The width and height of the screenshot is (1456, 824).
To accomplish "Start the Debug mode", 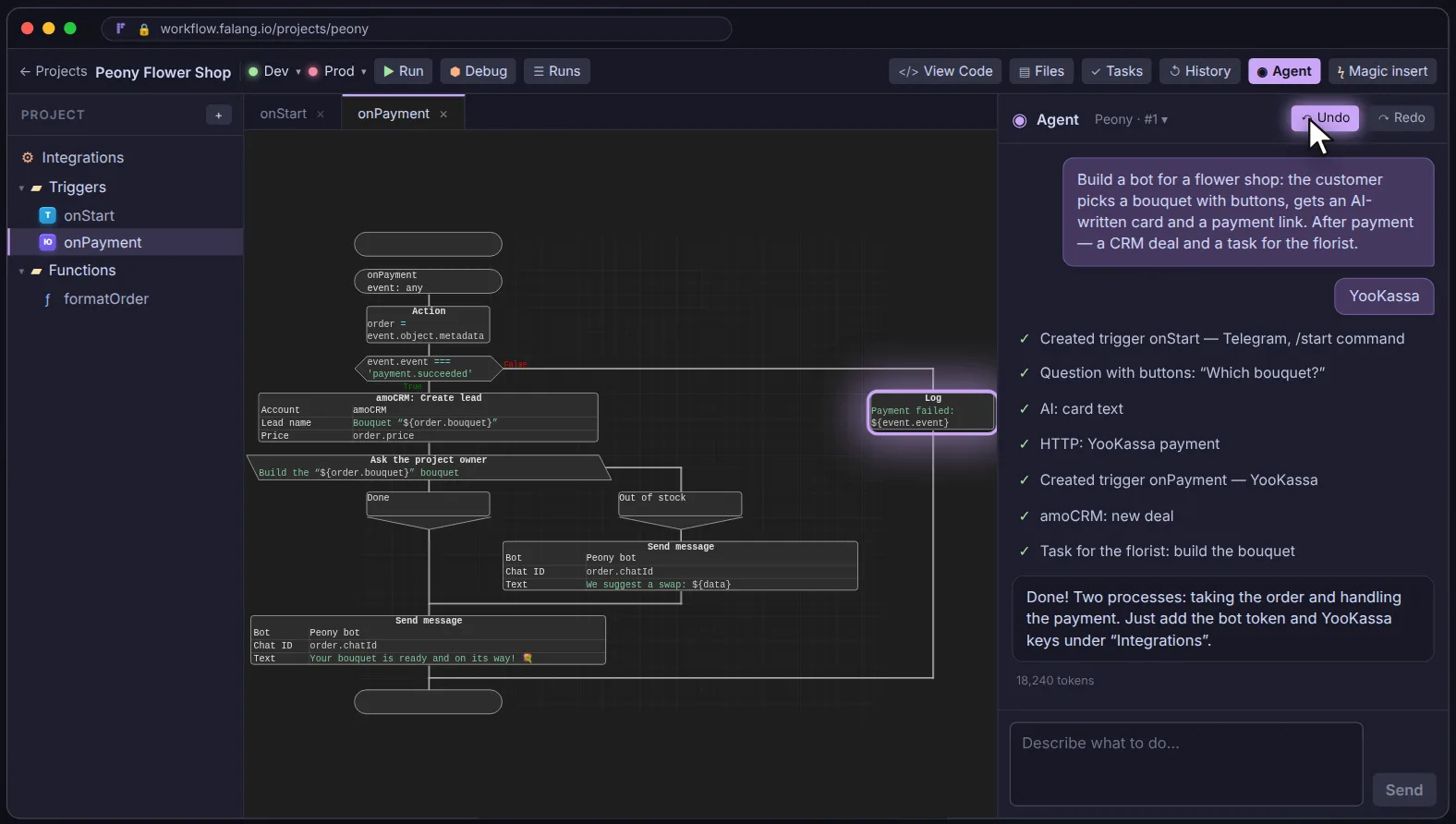I will (x=479, y=71).
